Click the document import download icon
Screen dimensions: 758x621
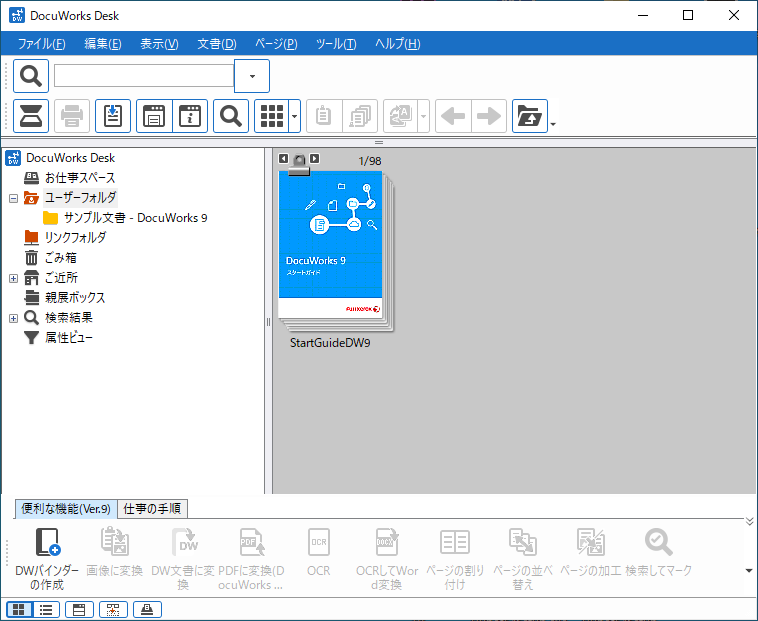113,116
